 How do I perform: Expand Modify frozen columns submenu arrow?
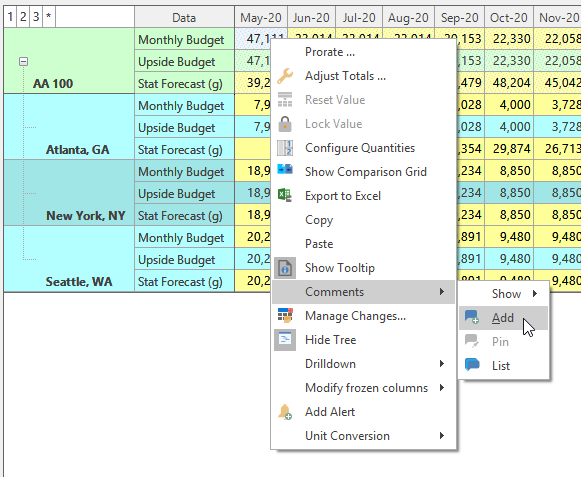point(442,388)
